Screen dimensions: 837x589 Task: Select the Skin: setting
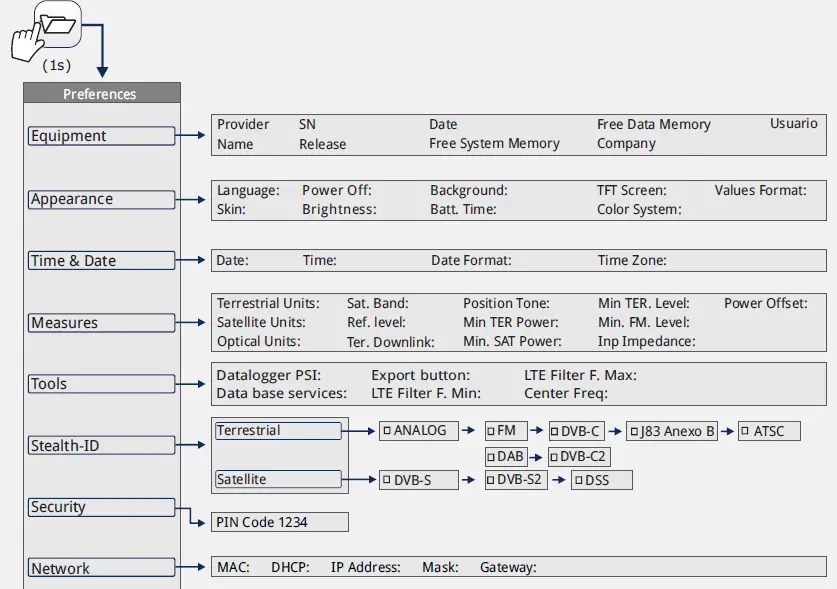click(231, 209)
